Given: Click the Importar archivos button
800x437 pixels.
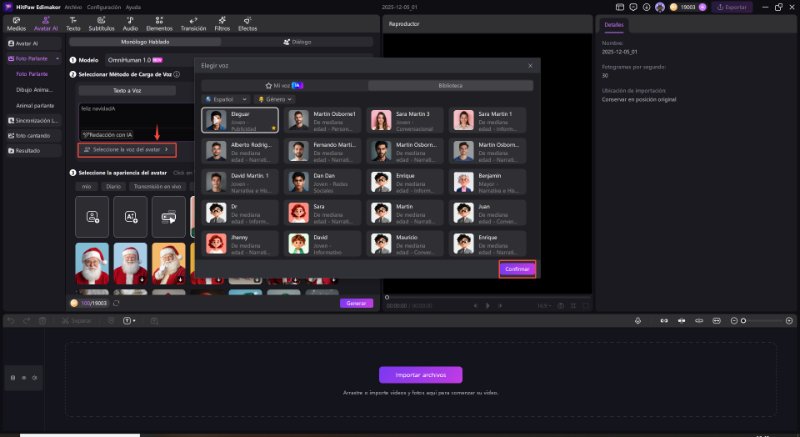Looking at the screenshot, I should pyautogui.click(x=420, y=375).
